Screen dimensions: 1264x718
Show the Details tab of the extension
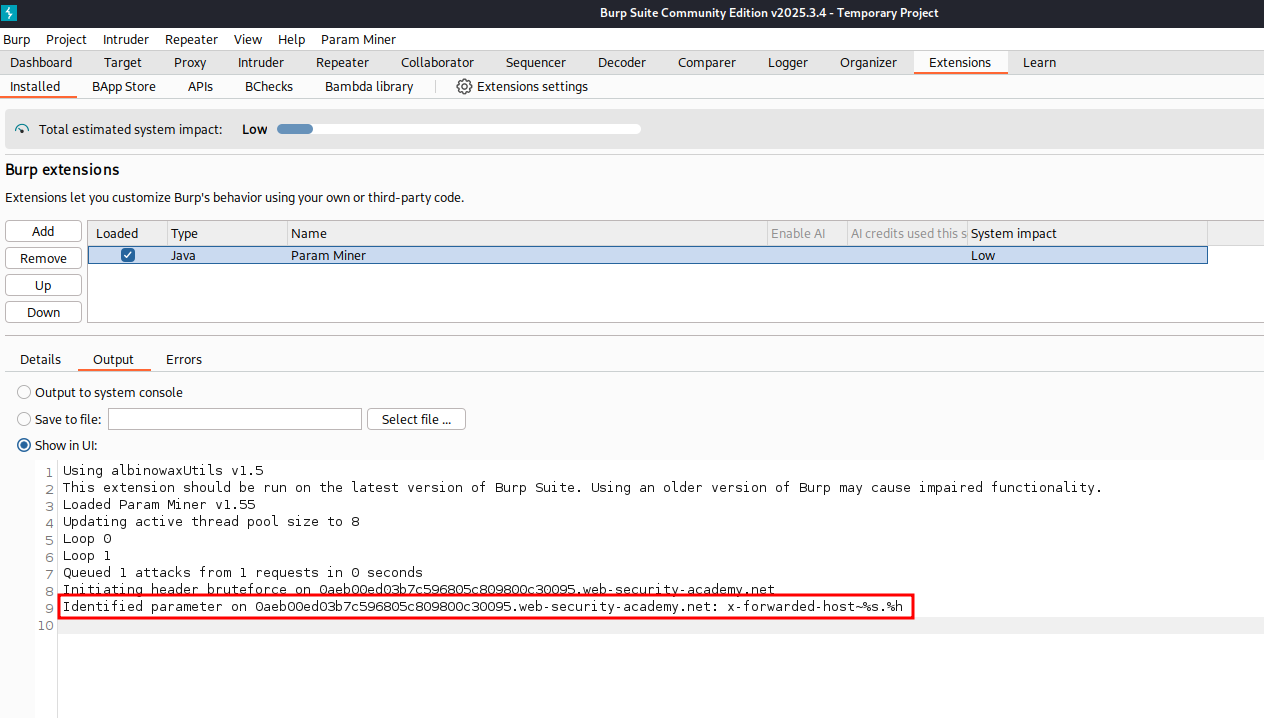coord(41,360)
